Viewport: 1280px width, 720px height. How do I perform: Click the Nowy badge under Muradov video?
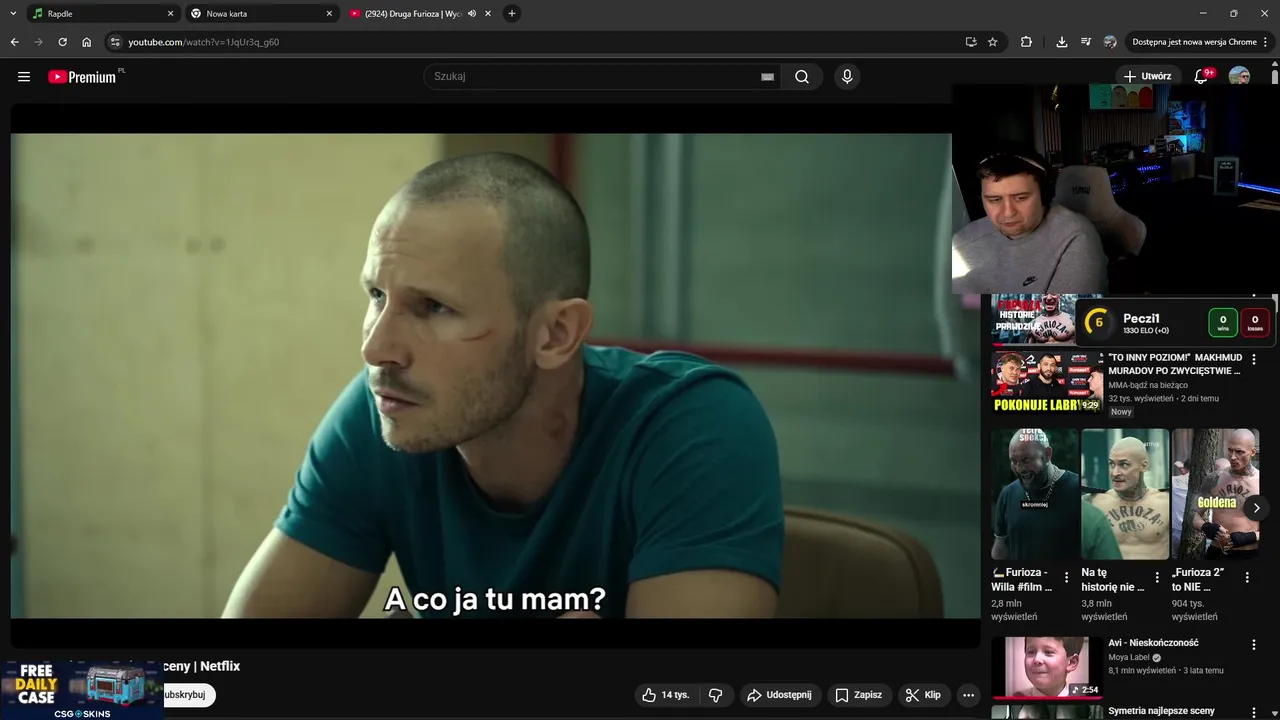(1121, 412)
